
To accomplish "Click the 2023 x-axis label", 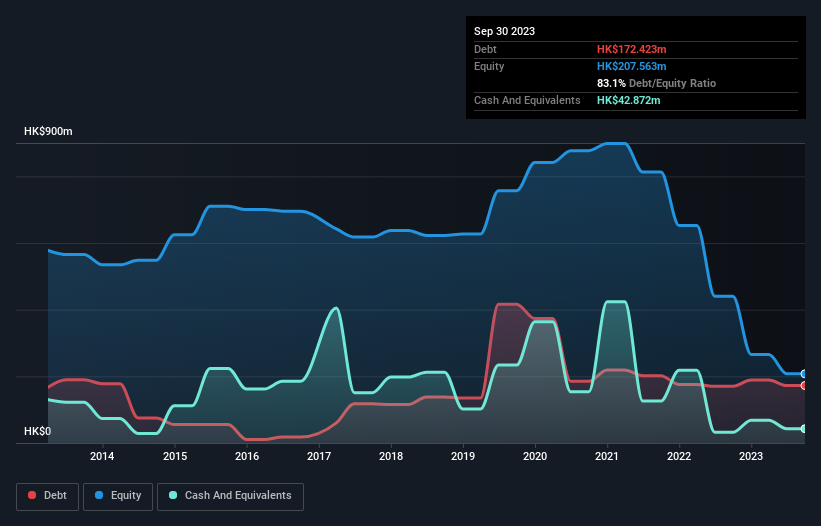I will pyautogui.click(x=751, y=456).
